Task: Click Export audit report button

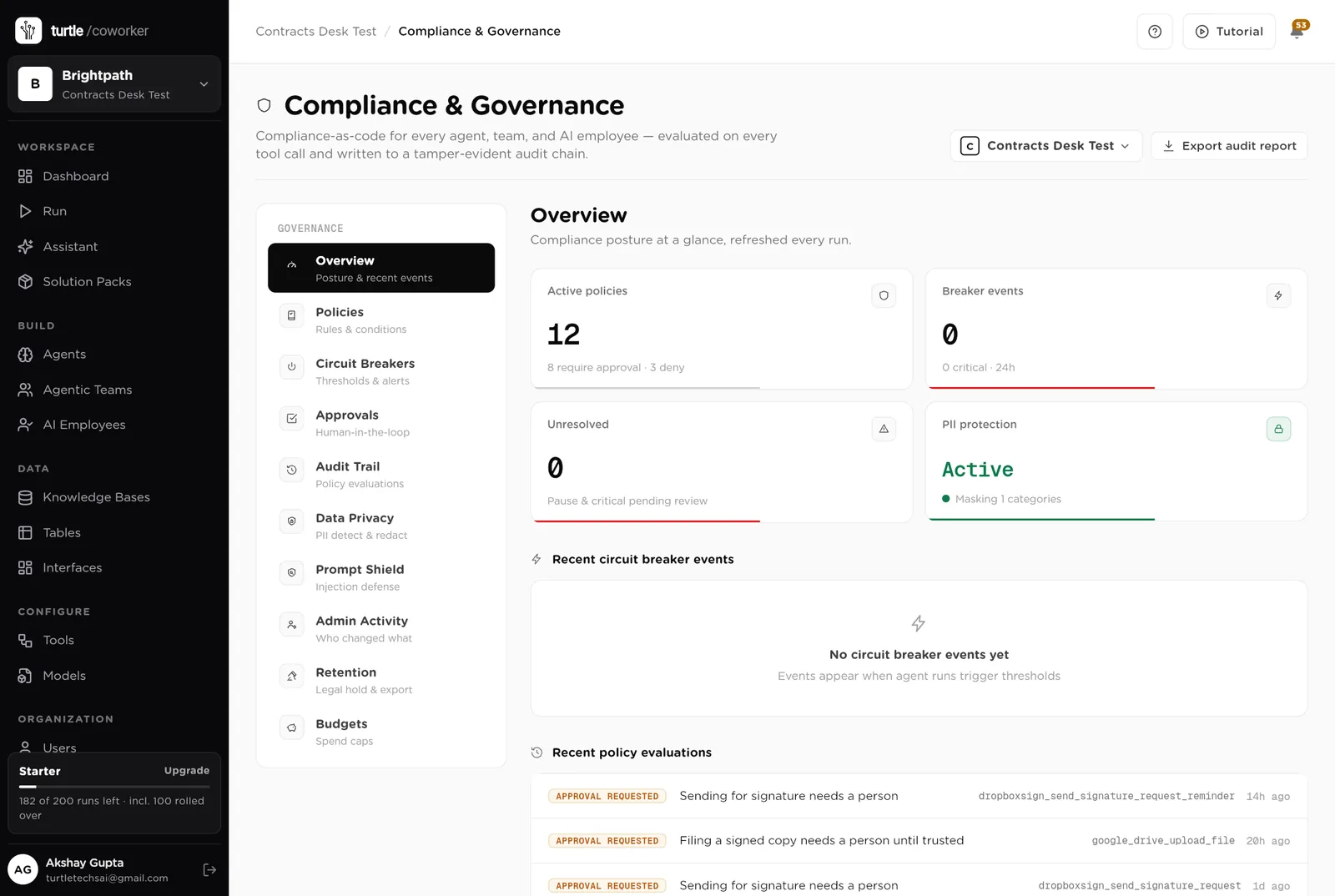Action: pyautogui.click(x=1229, y=146)
